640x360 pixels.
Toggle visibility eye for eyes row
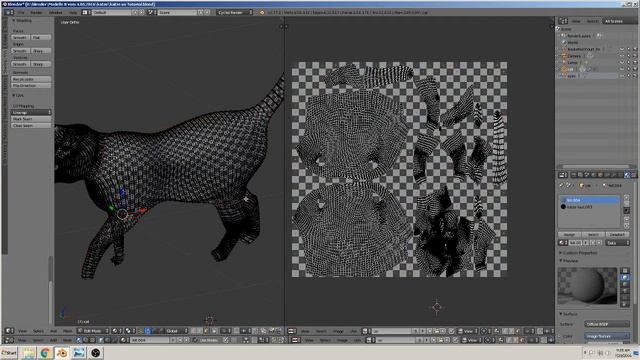pyautogui.click(x=622, y=76)
